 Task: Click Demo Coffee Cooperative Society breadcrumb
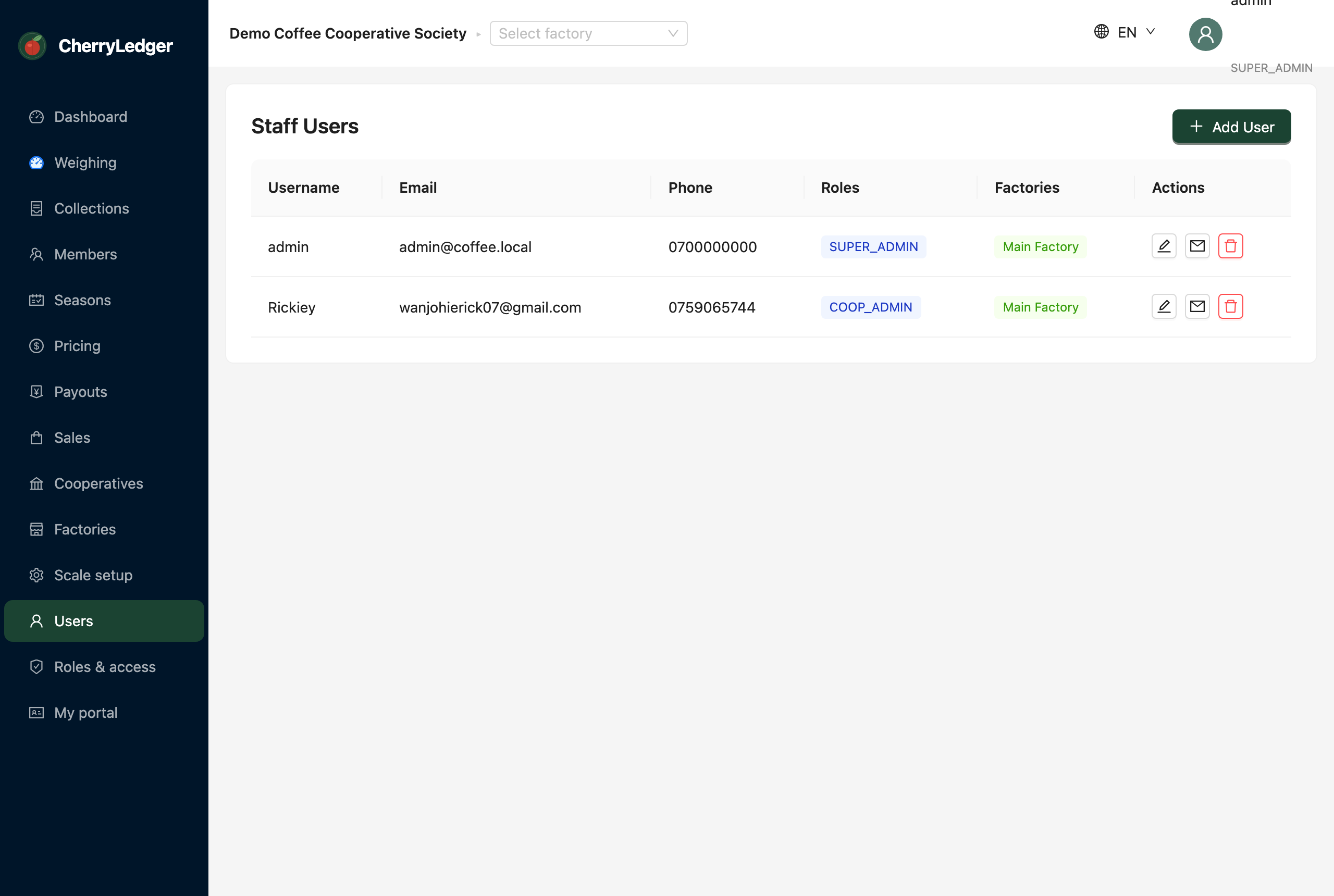coord(348,33)
